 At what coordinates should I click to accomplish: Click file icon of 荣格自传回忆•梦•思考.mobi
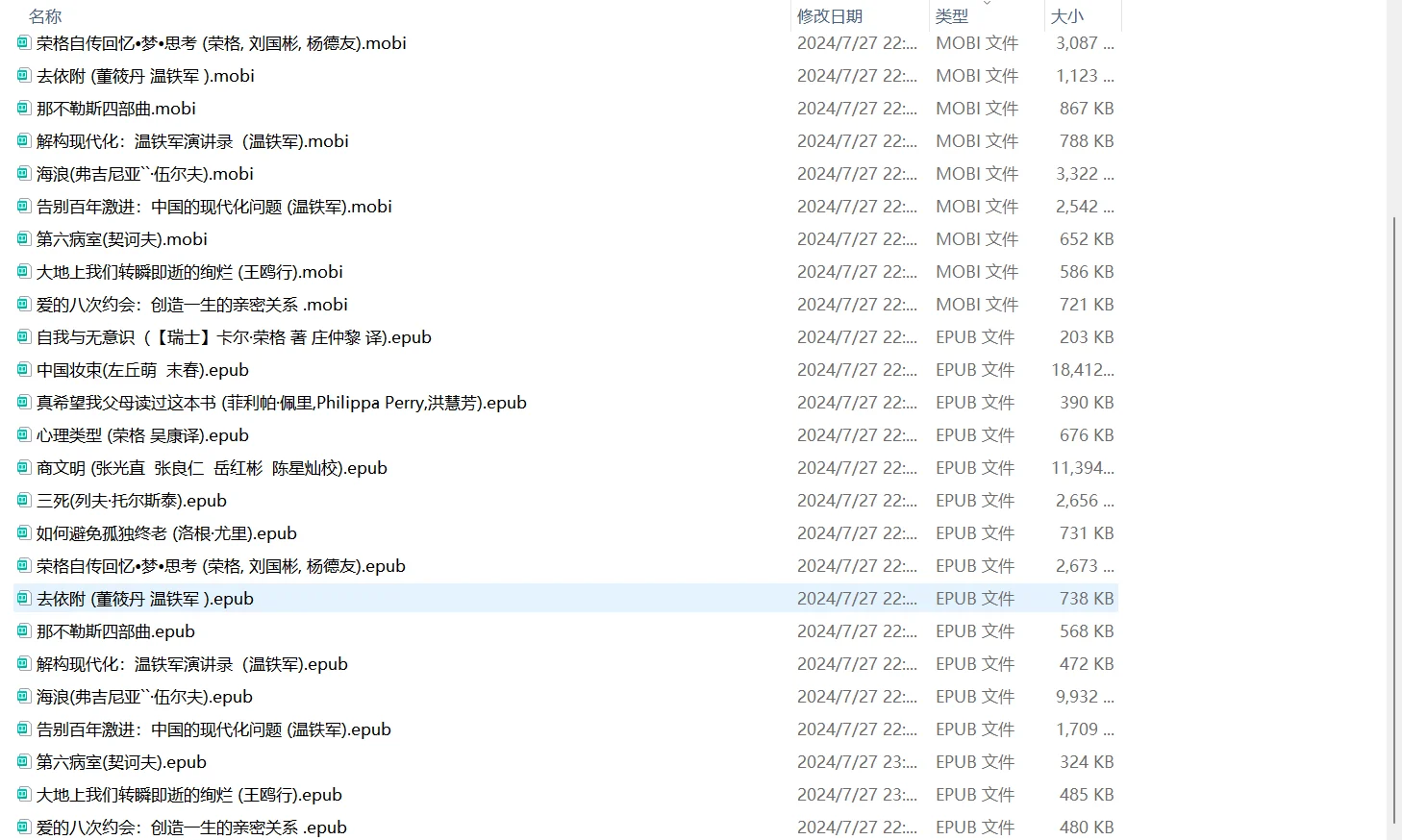coord(24,43)
